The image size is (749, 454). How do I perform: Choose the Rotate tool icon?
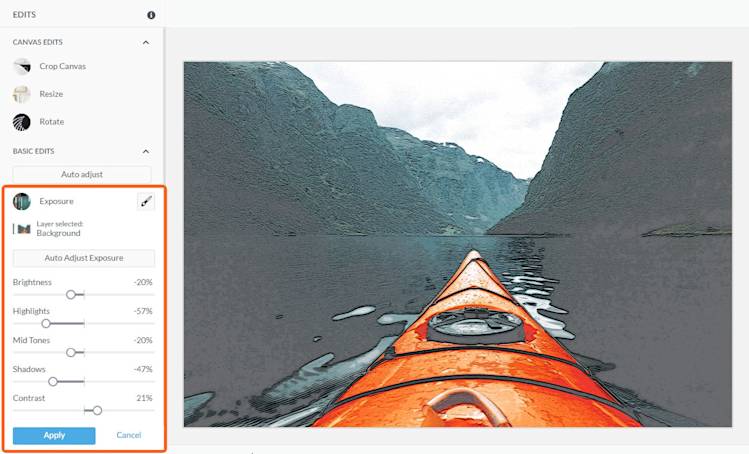[x=21, y=122]
